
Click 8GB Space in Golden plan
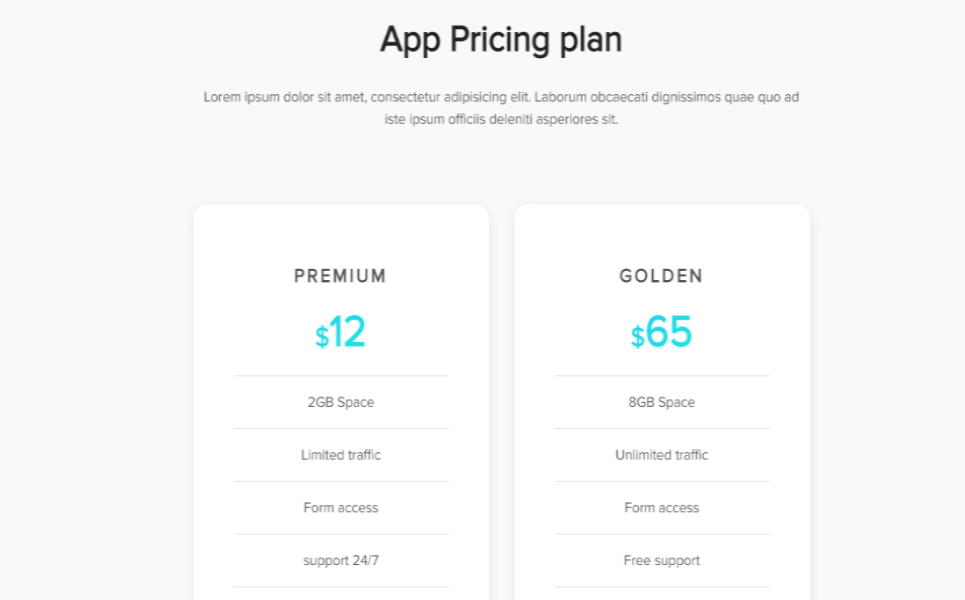point(661,402)
